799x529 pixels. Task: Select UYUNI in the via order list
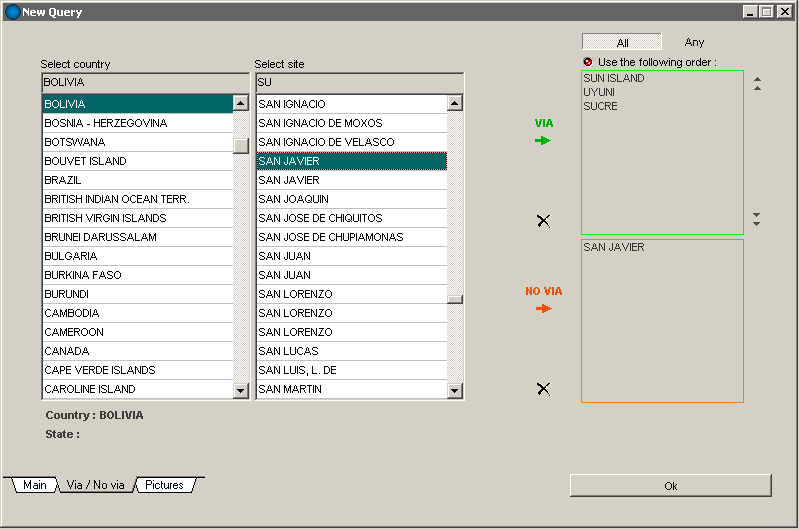tap(600, 92)
